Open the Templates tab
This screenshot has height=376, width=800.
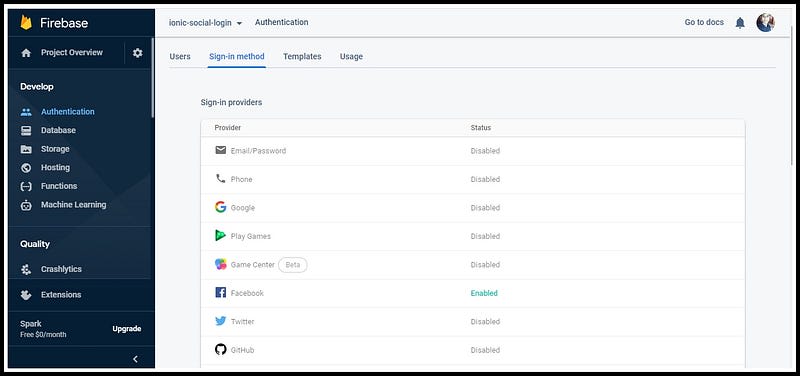pos(302,57)
